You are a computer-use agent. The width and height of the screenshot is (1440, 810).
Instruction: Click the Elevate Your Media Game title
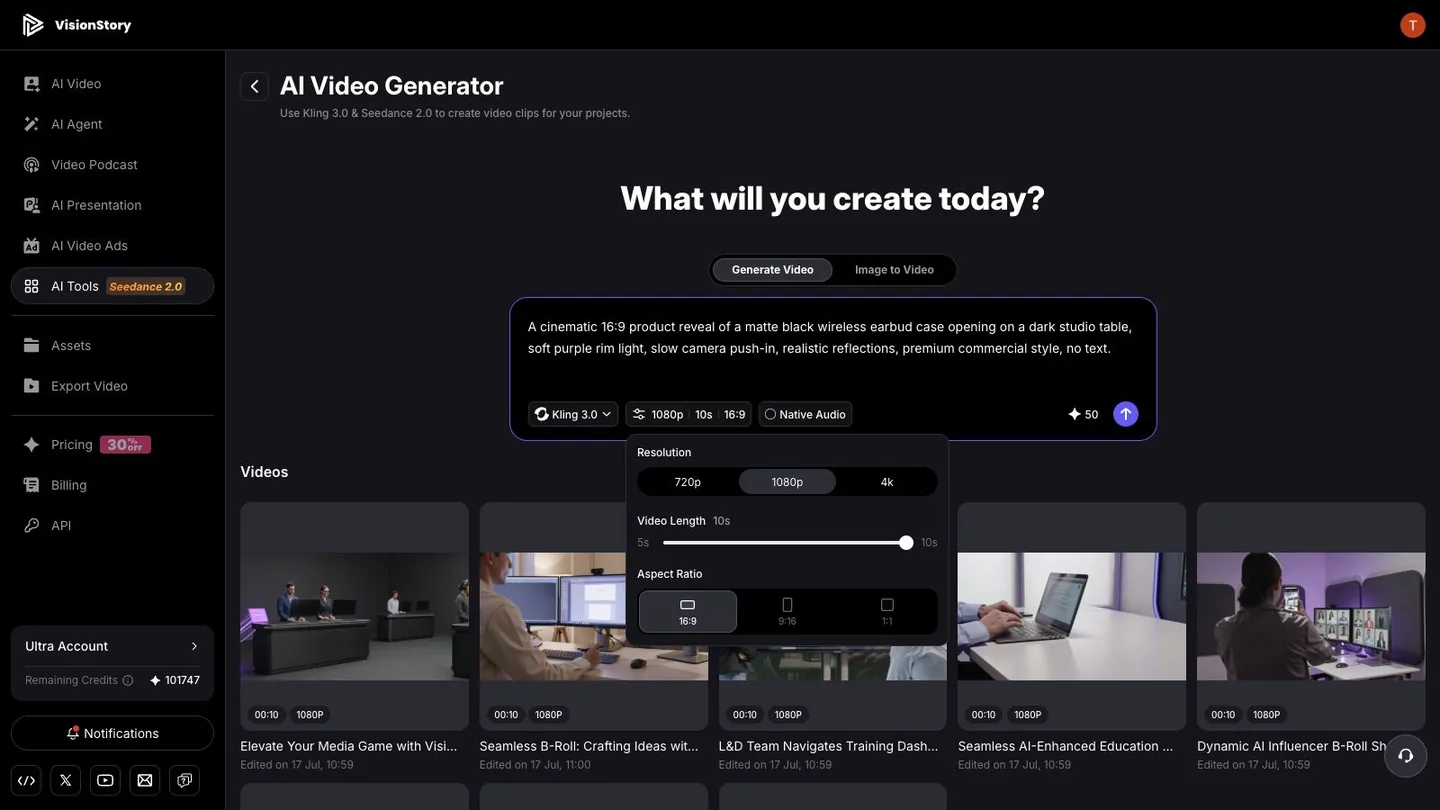(x=349, y=746)
